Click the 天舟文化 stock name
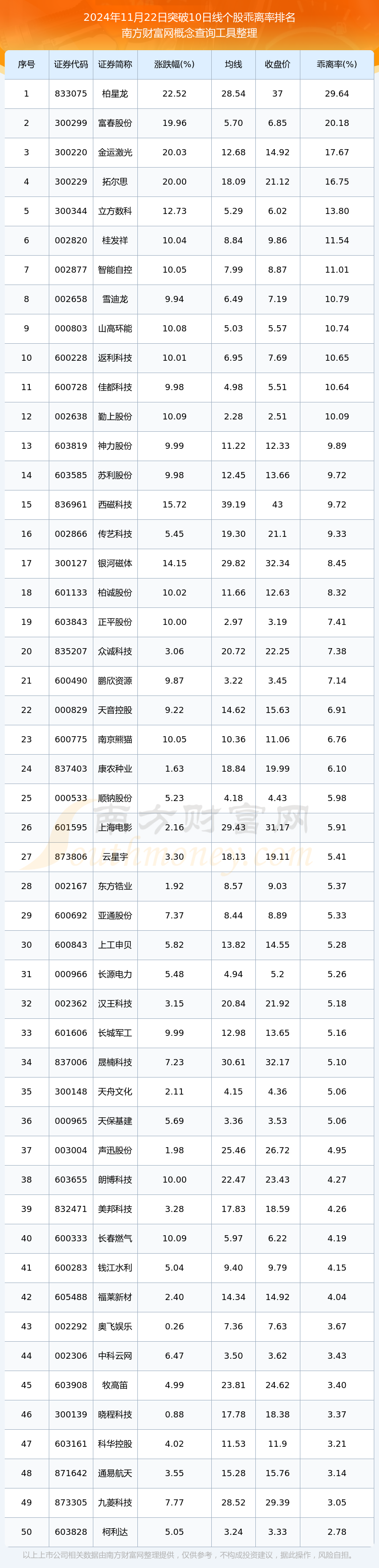The image size is (379, 1568). point(115,1091)
